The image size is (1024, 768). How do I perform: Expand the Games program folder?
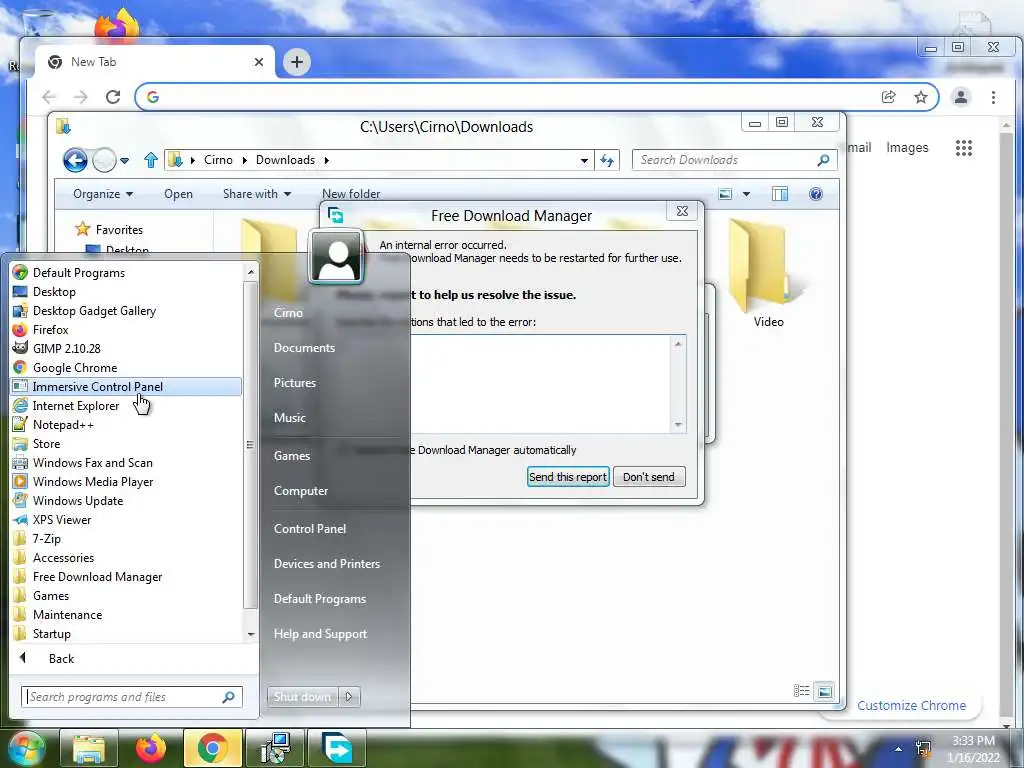pos(51,596)
